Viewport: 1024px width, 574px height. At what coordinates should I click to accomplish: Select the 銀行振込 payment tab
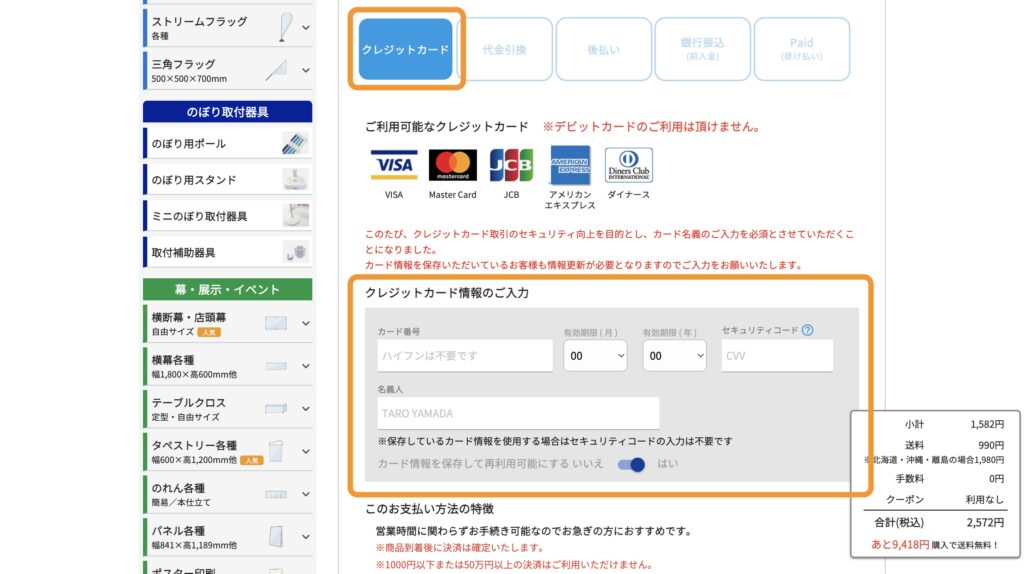(x=702, y=49)
